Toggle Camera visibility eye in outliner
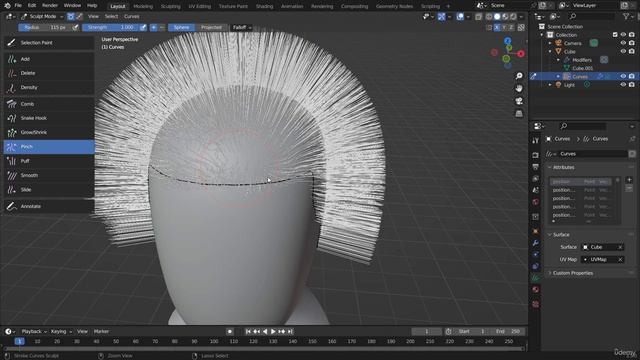Viewport: 640px width, 360px height. [623, 43]
